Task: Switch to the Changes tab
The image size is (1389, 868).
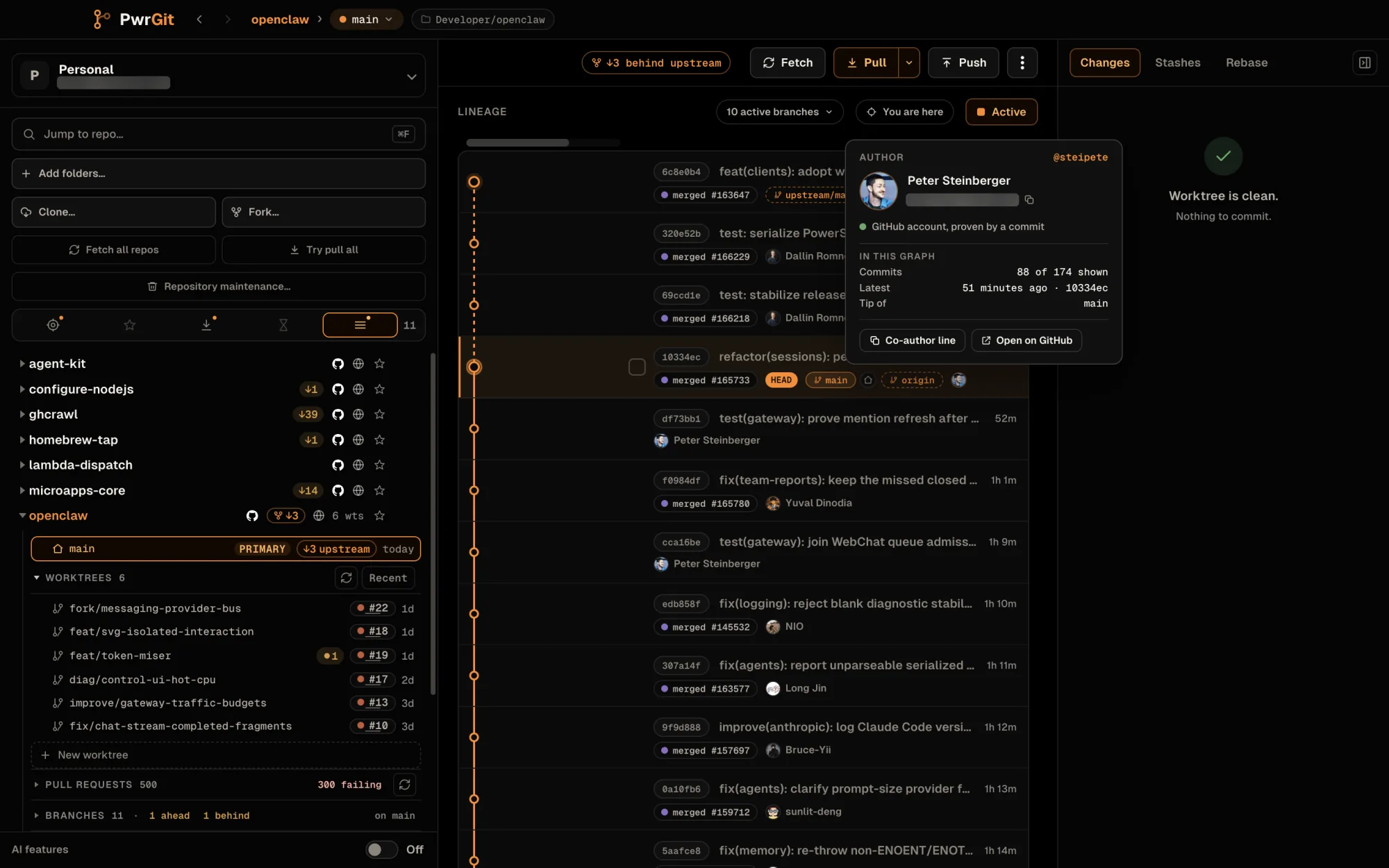Action: pyautogui.click(x=1105, y=62)
